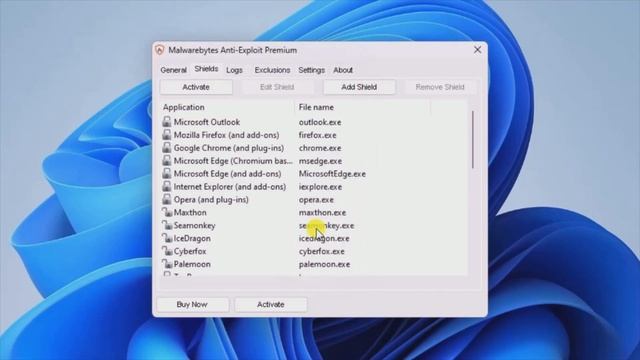
Task: Click palemoon.exe file name cell
Action: pyautogui.click(x=324, y=264)
